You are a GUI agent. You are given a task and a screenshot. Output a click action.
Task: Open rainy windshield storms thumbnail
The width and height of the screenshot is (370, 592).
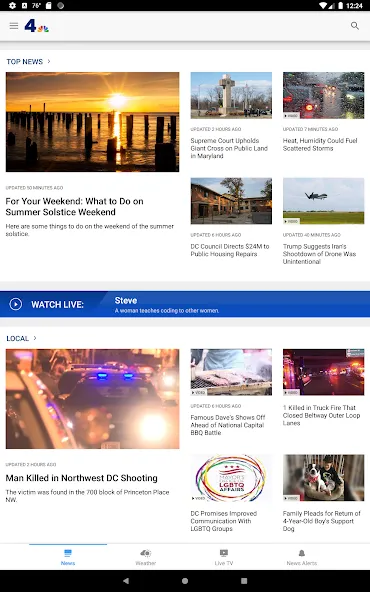[324, 95]
